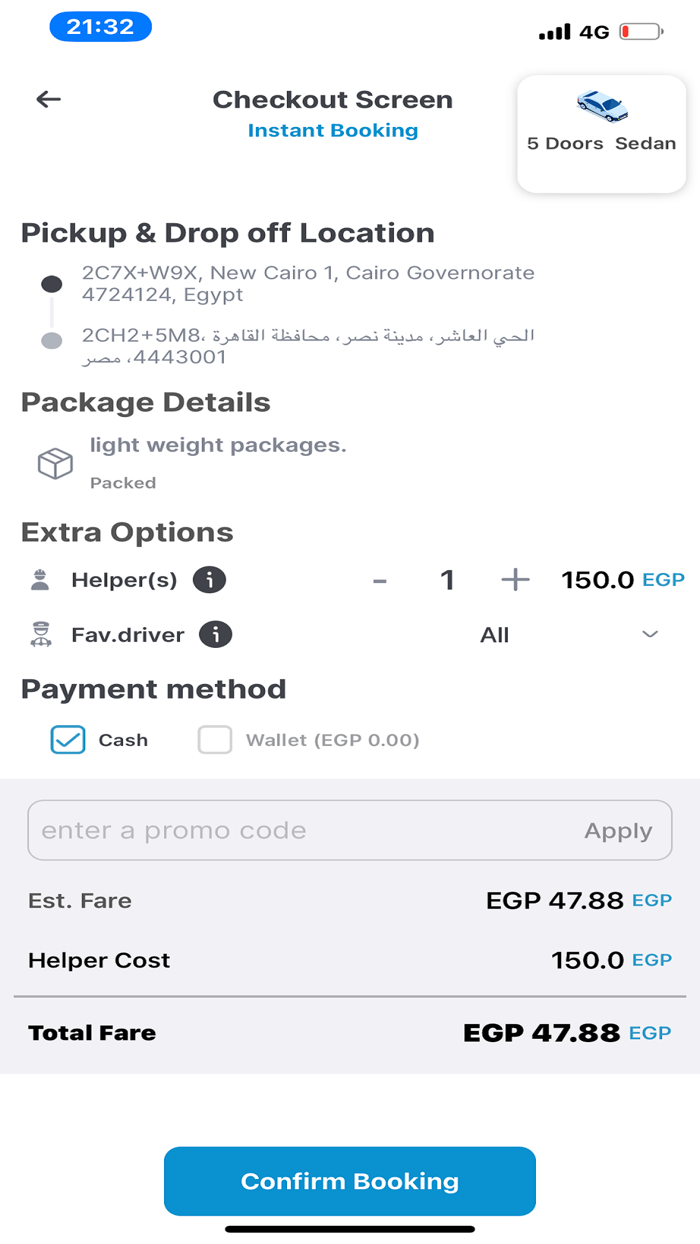Open the 'All' favorite driver selector
Viewport: 700px width, 1244px height.
click(494, 635)
